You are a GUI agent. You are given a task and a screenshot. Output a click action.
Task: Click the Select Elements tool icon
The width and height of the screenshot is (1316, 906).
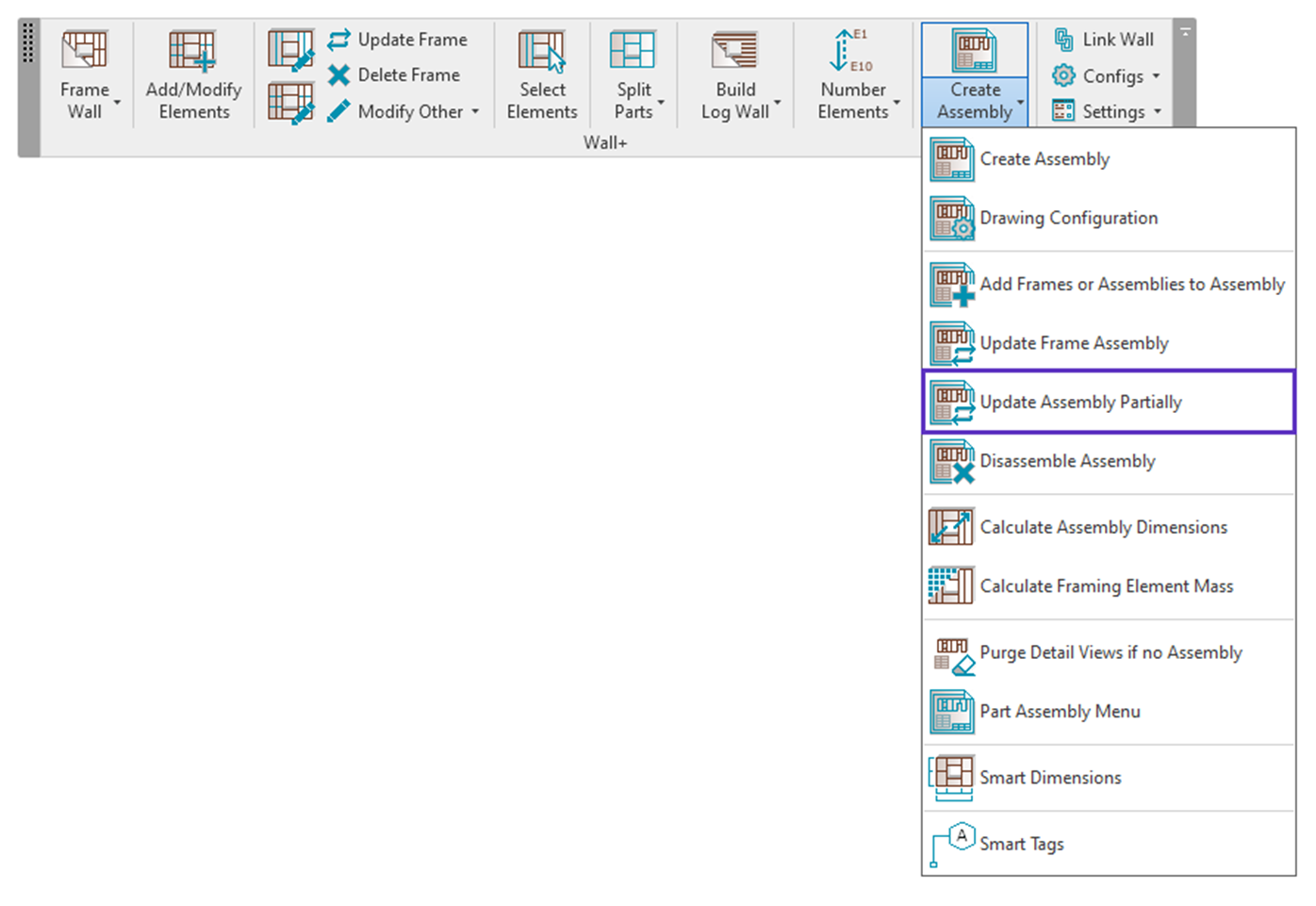click(542, 51)
